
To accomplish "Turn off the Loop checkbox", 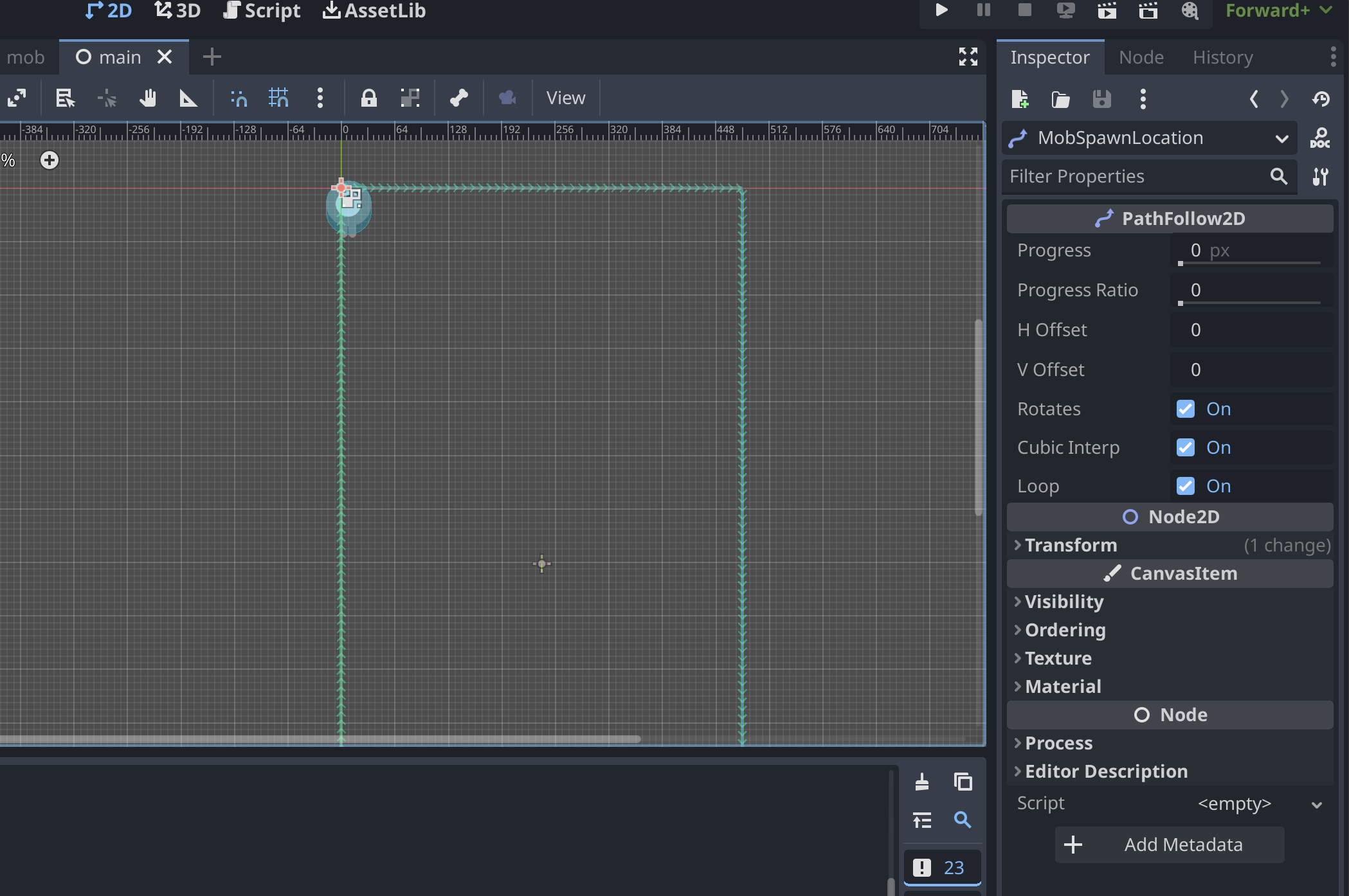I will pyautogui.click(x=1185, y=487).
